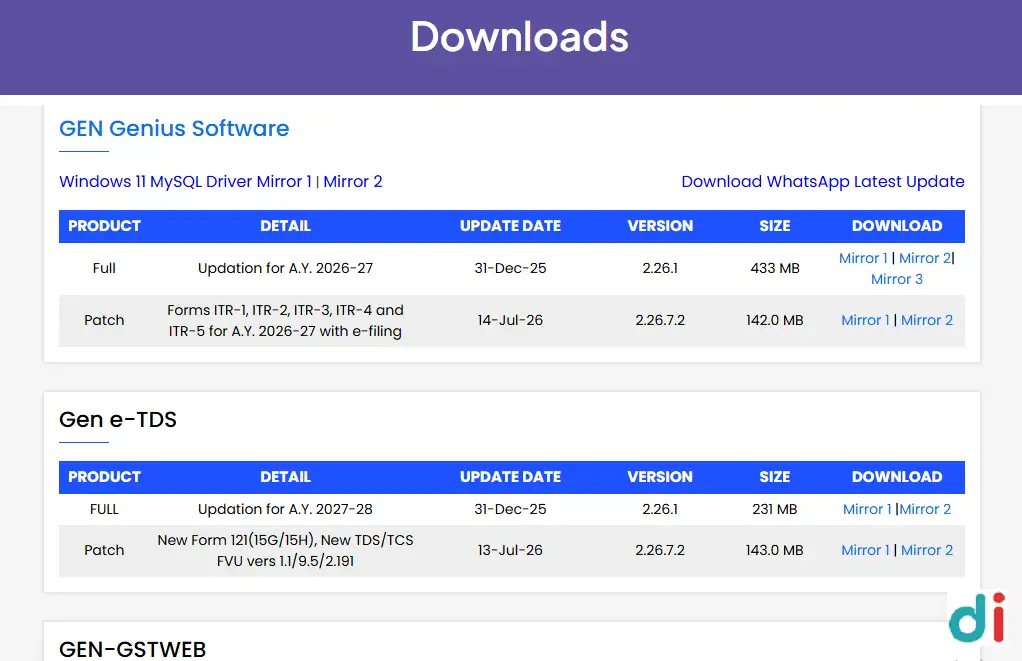Download e-TDS Patch 143.0 MB via Mirror 1
The image size is (1022, 661).
click(x=865, y=550)
